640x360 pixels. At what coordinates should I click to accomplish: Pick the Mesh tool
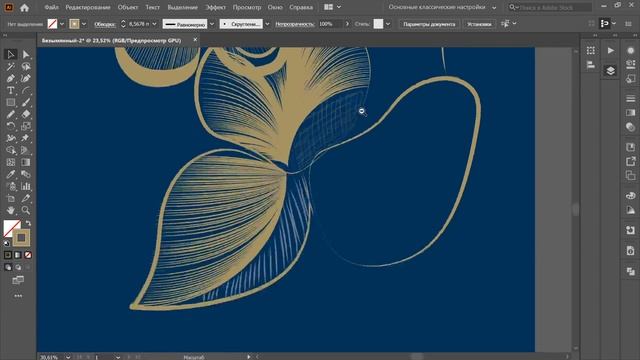coord(11,162)
